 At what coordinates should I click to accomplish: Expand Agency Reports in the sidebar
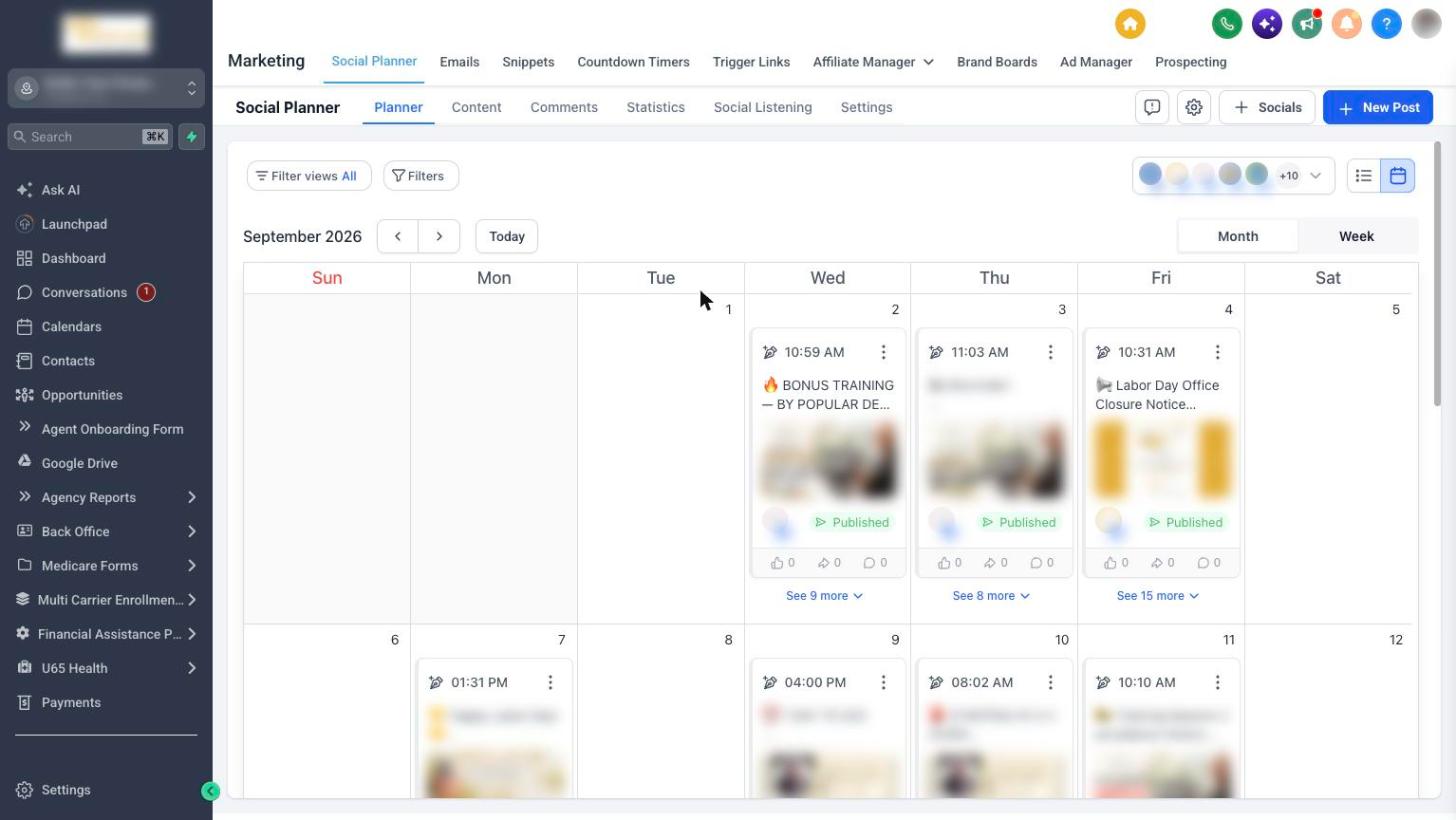(106, 497)
